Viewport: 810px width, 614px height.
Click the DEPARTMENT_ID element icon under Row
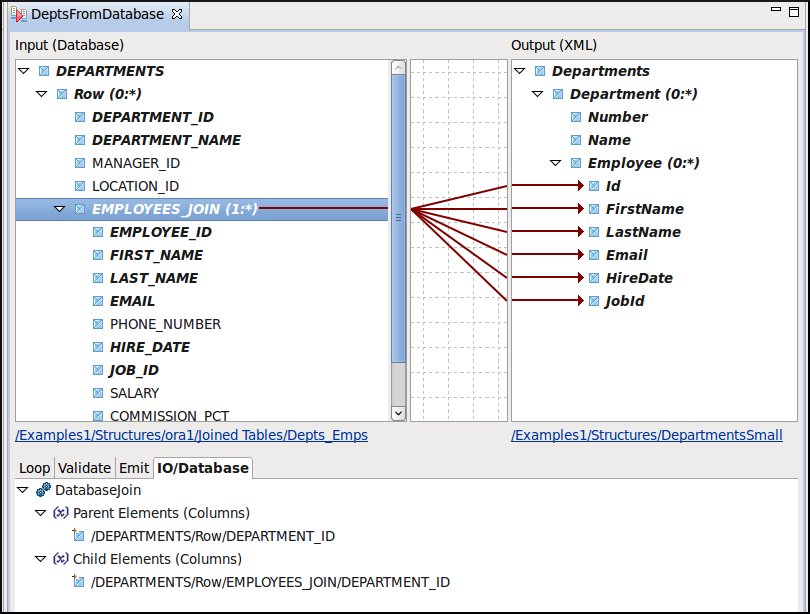[x=80, y=117]
